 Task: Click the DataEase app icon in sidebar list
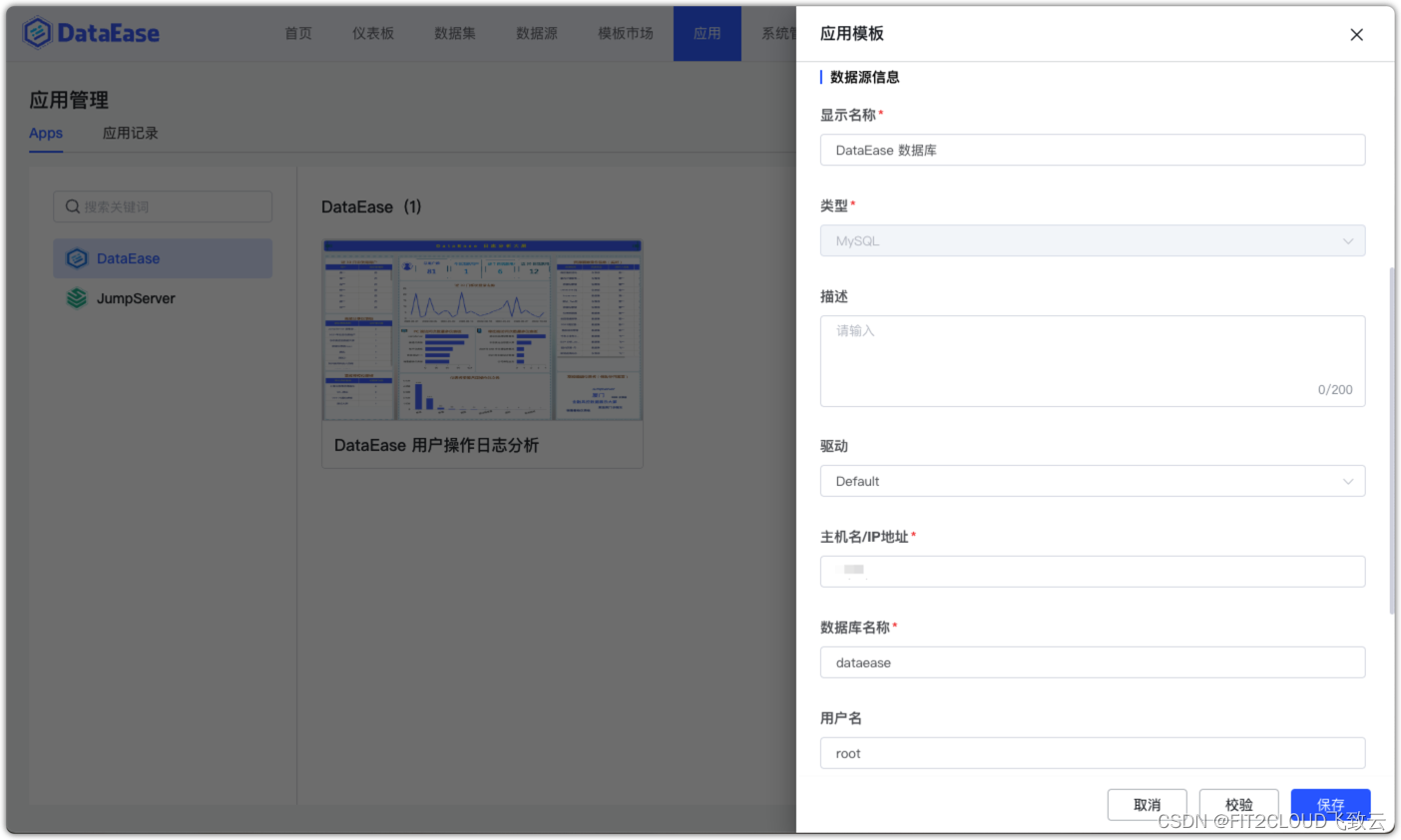coord(77,258)
